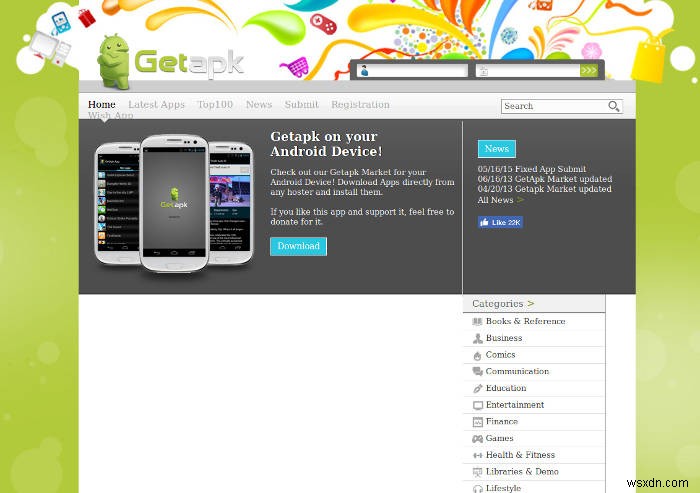Click the Comics category icon

point(477,355)
